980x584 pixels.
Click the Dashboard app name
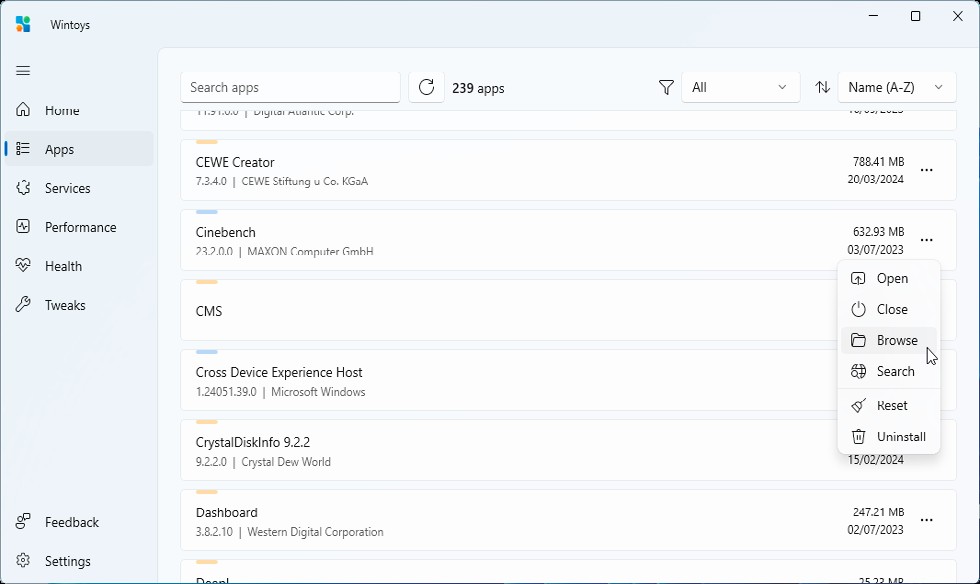226,513
